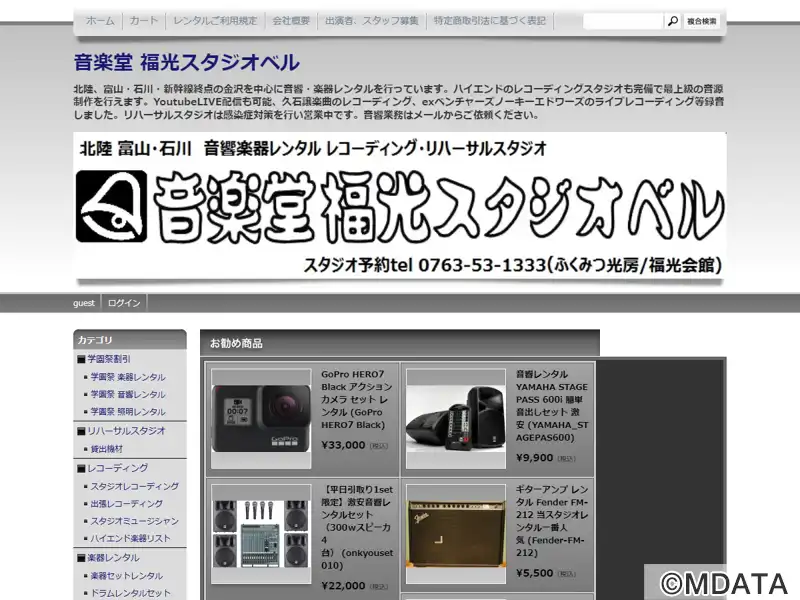Viewport: 800px width, 600px height.
Task: Focus the search input field
Action: (x=623, y=21)
